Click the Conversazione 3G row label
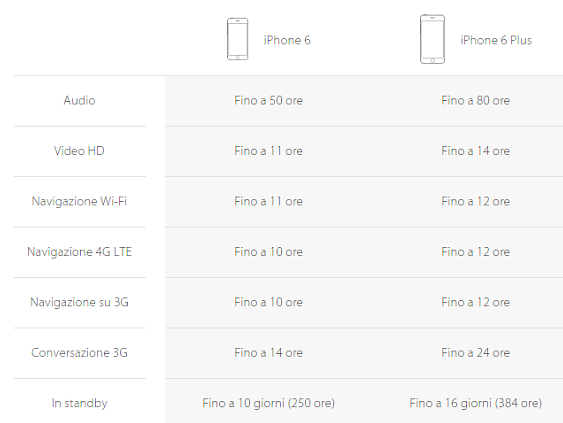This screenshot has height=423, width=563. pos(79,353)
